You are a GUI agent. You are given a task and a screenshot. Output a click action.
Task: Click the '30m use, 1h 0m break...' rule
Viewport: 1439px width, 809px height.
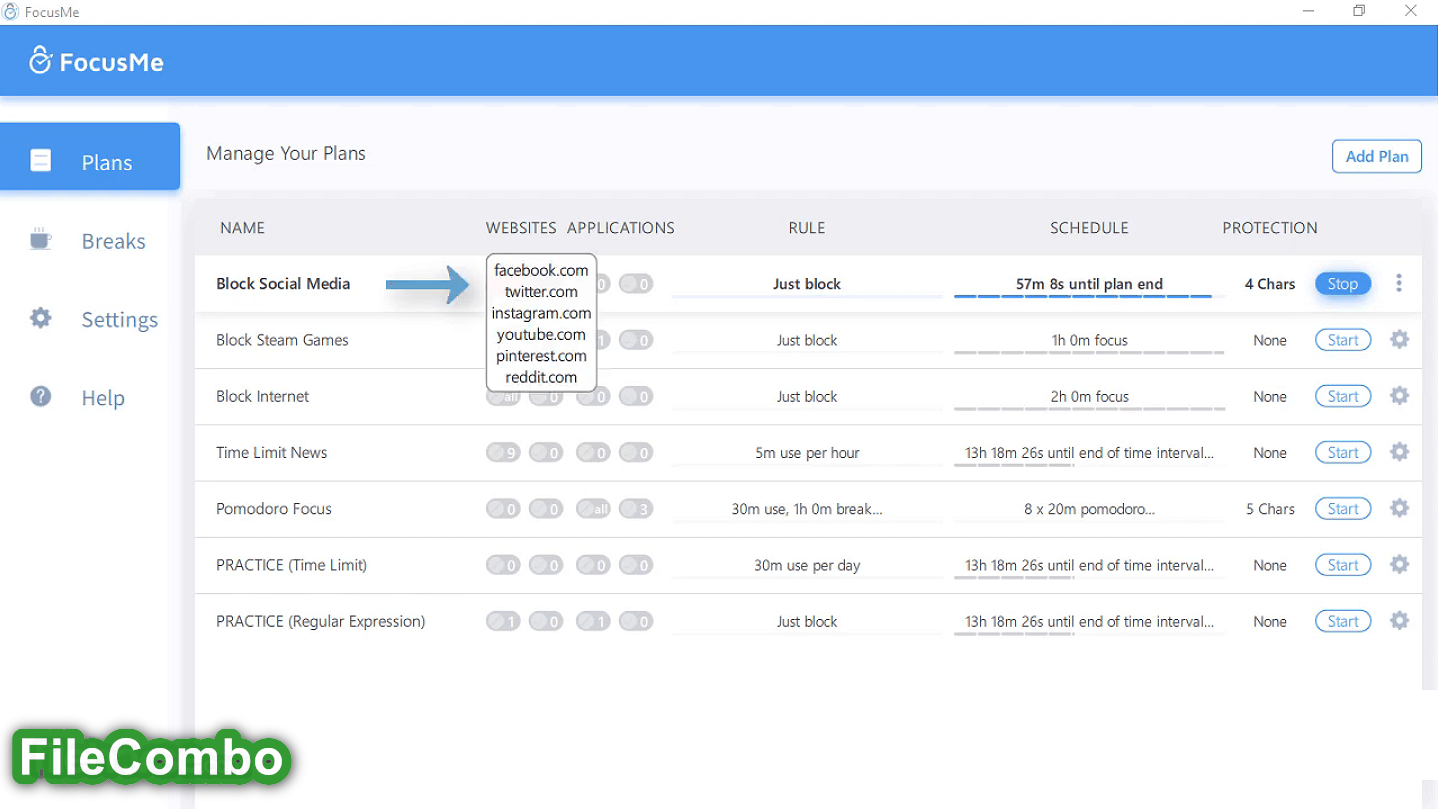[807, 509]
